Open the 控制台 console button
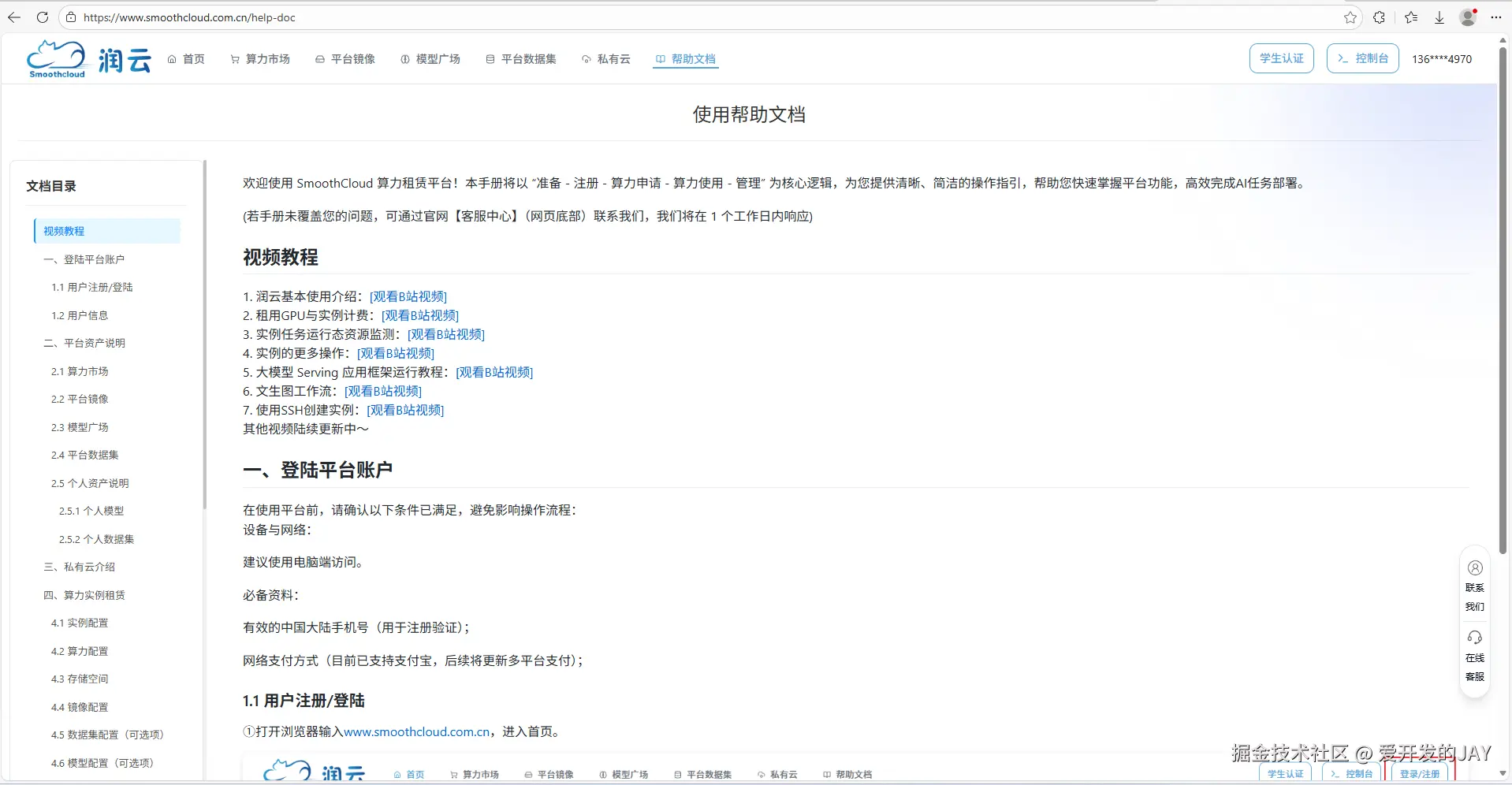 pos(1363,58)
